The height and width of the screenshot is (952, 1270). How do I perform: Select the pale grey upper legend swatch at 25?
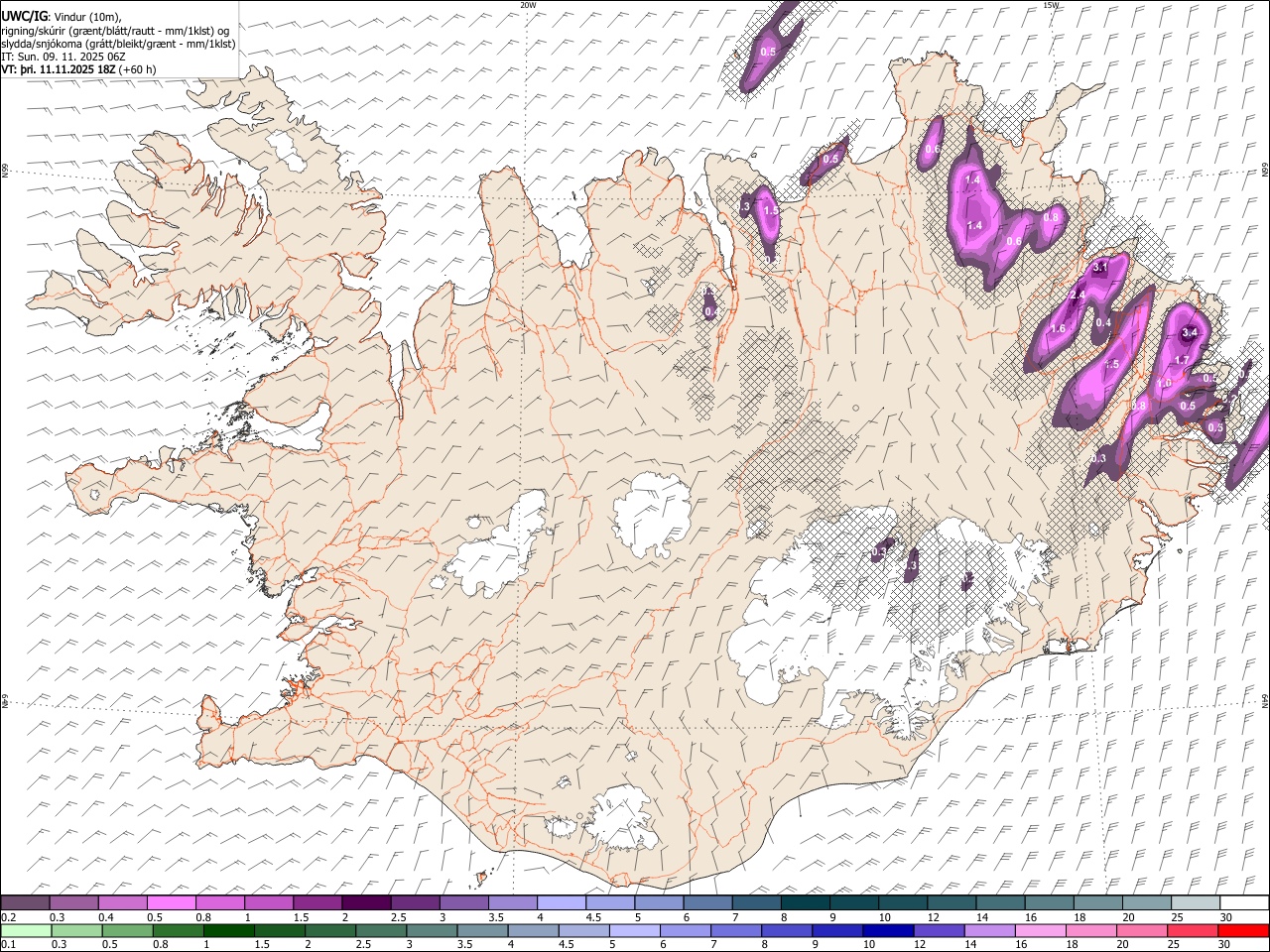(1194, 902)
